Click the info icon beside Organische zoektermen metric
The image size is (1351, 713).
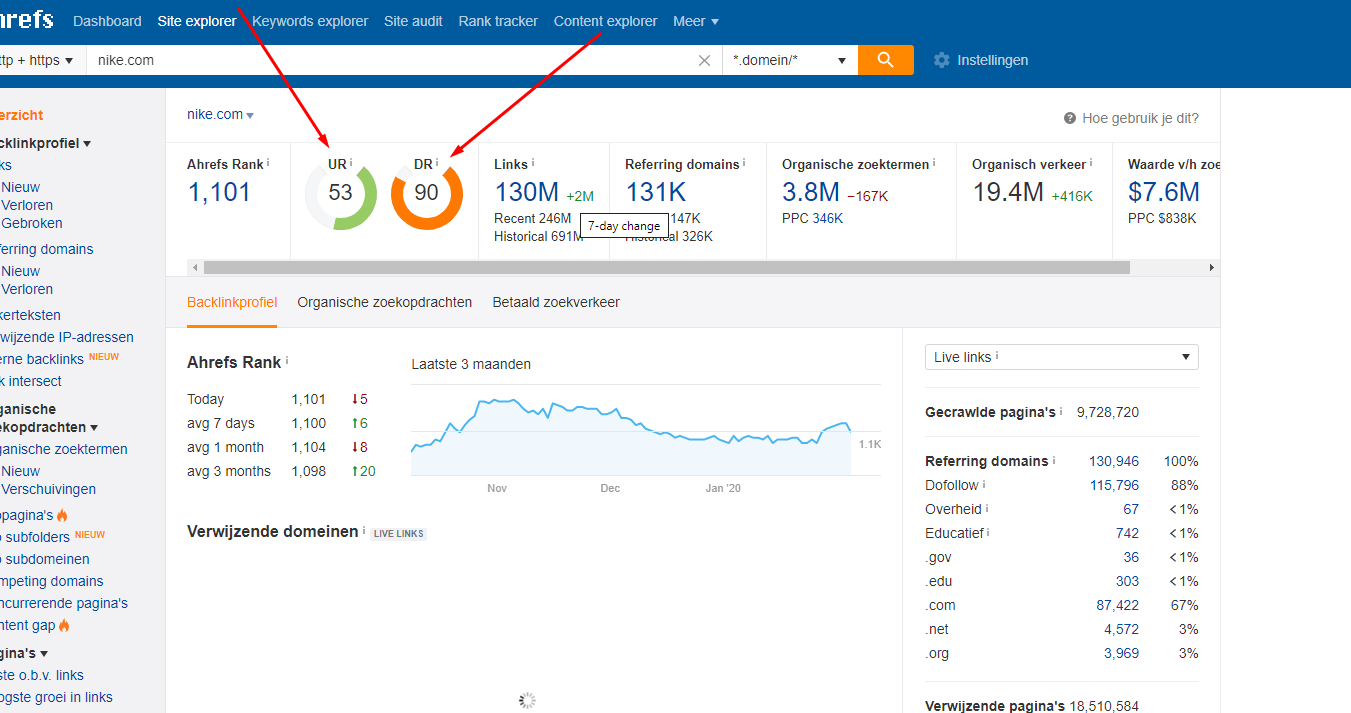(934, 163)
